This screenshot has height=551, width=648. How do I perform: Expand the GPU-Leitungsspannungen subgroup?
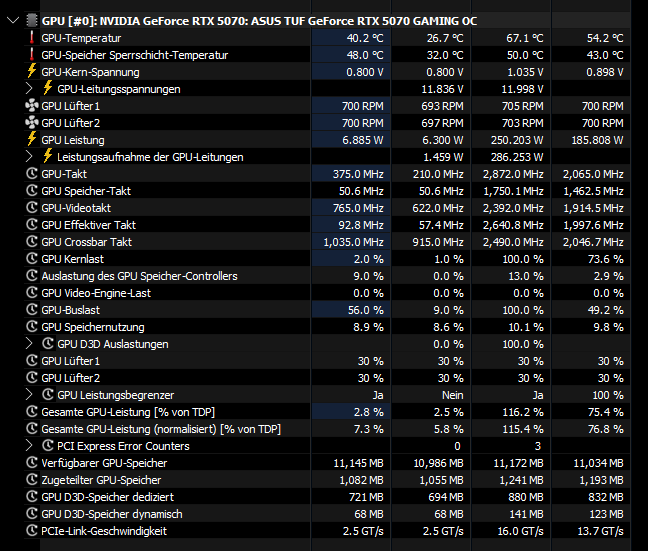[x=29, y=89]
